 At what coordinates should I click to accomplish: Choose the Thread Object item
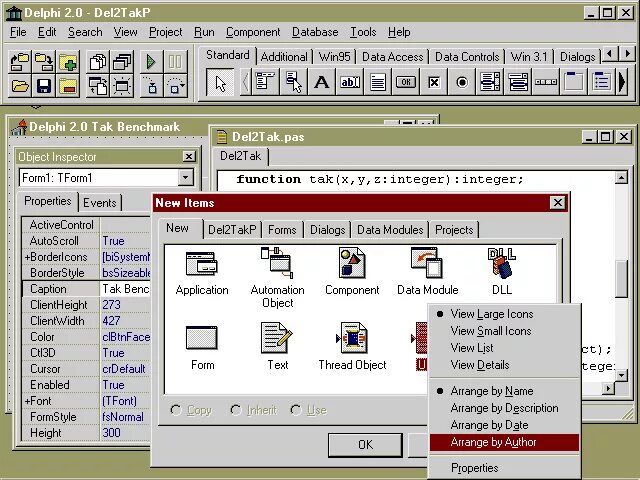coord(352,347)
